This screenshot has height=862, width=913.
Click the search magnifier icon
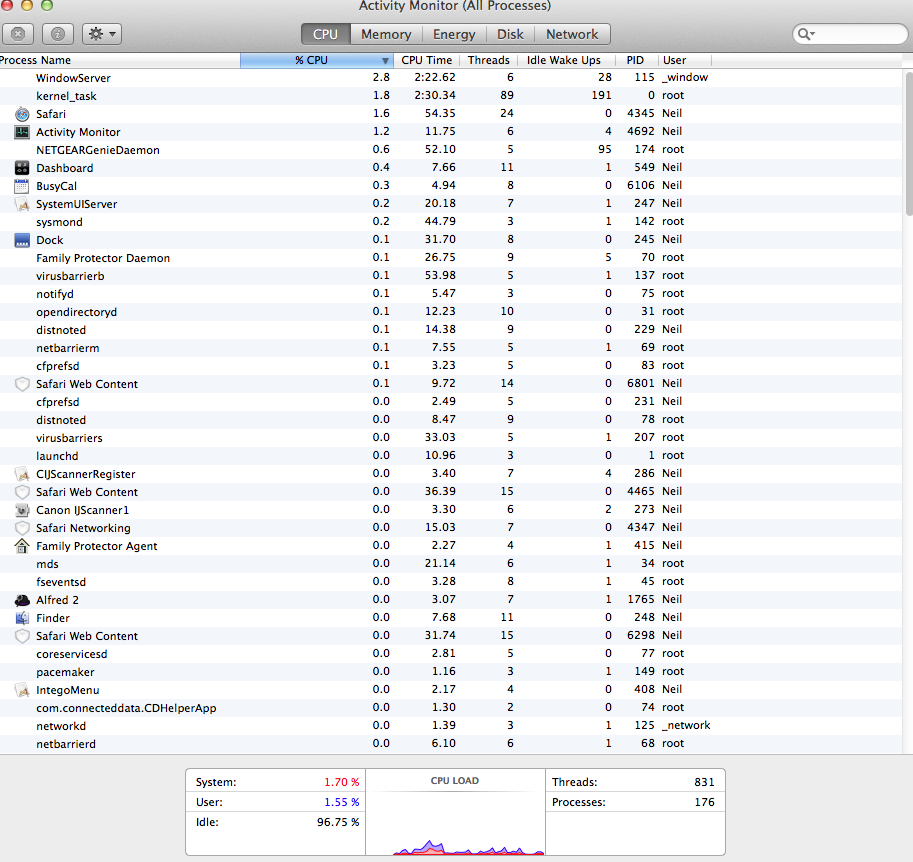(806, 34)
